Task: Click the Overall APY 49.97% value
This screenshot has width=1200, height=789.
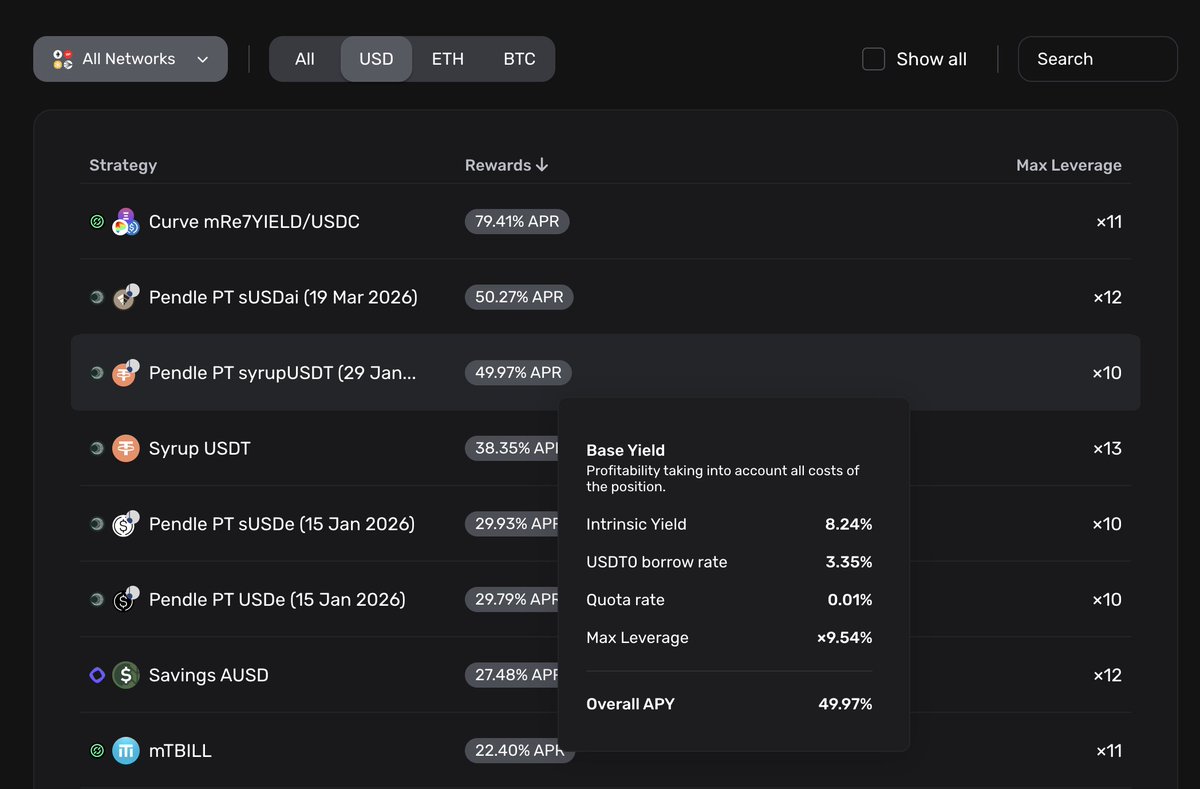Action: pos(846,704)
